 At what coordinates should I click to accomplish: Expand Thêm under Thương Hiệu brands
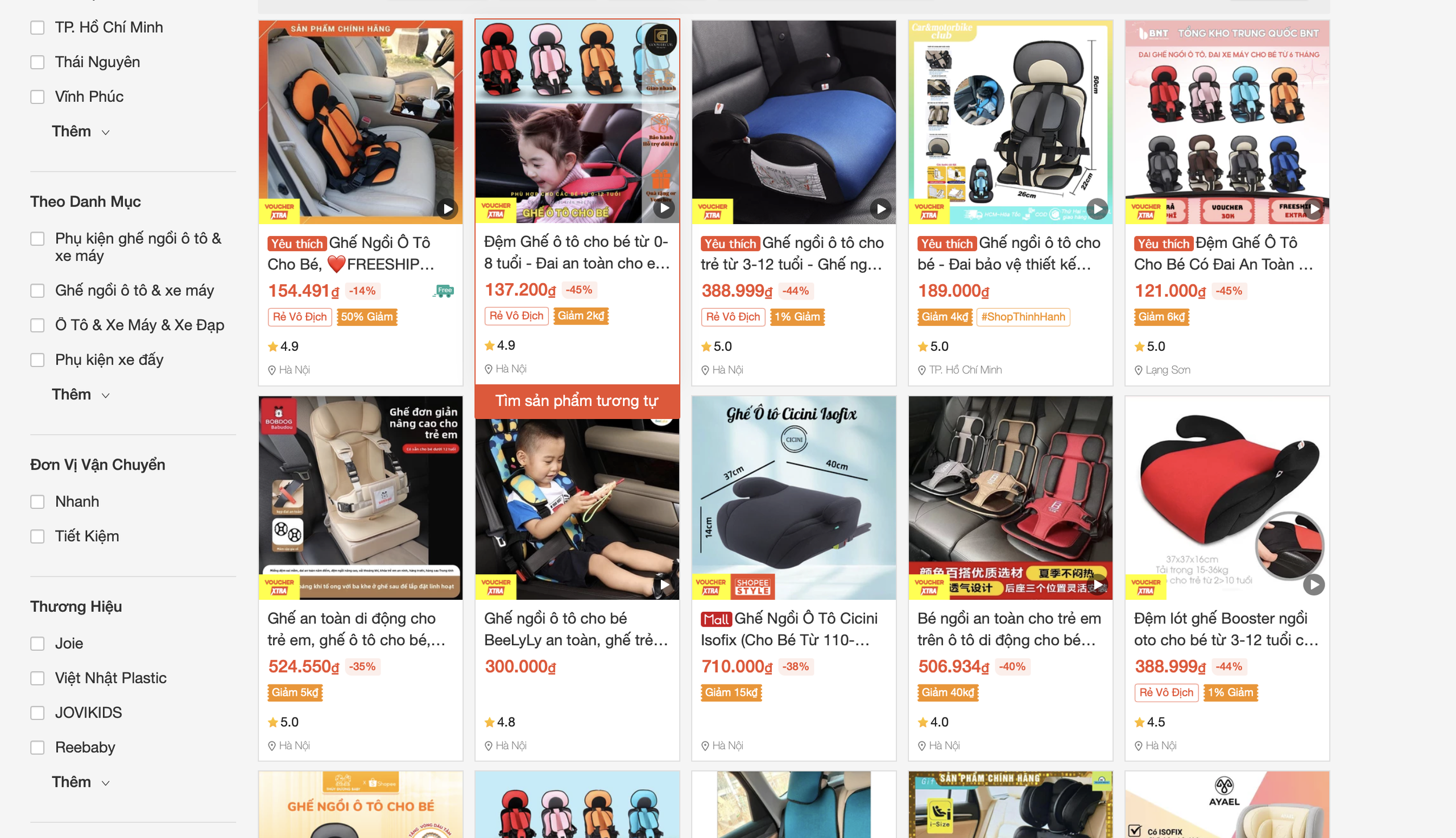(81, 782)
